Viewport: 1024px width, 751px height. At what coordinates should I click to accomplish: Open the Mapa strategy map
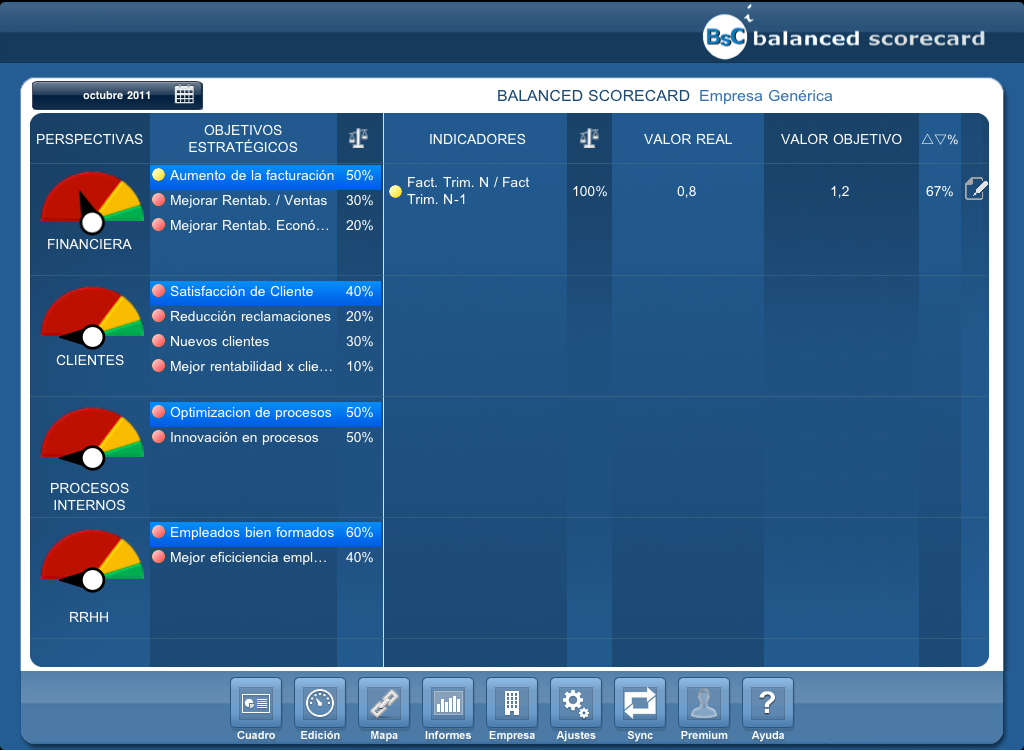[x=384, y=704]
